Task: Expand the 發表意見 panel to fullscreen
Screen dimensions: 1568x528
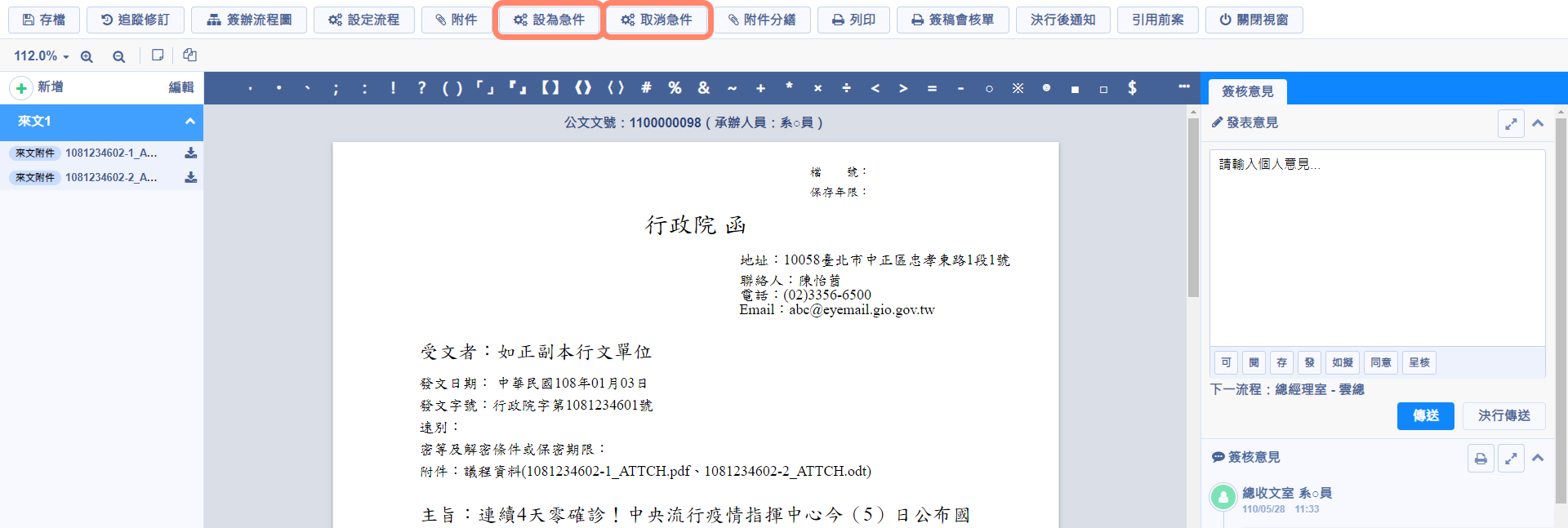Action: tap(1511, 123)
